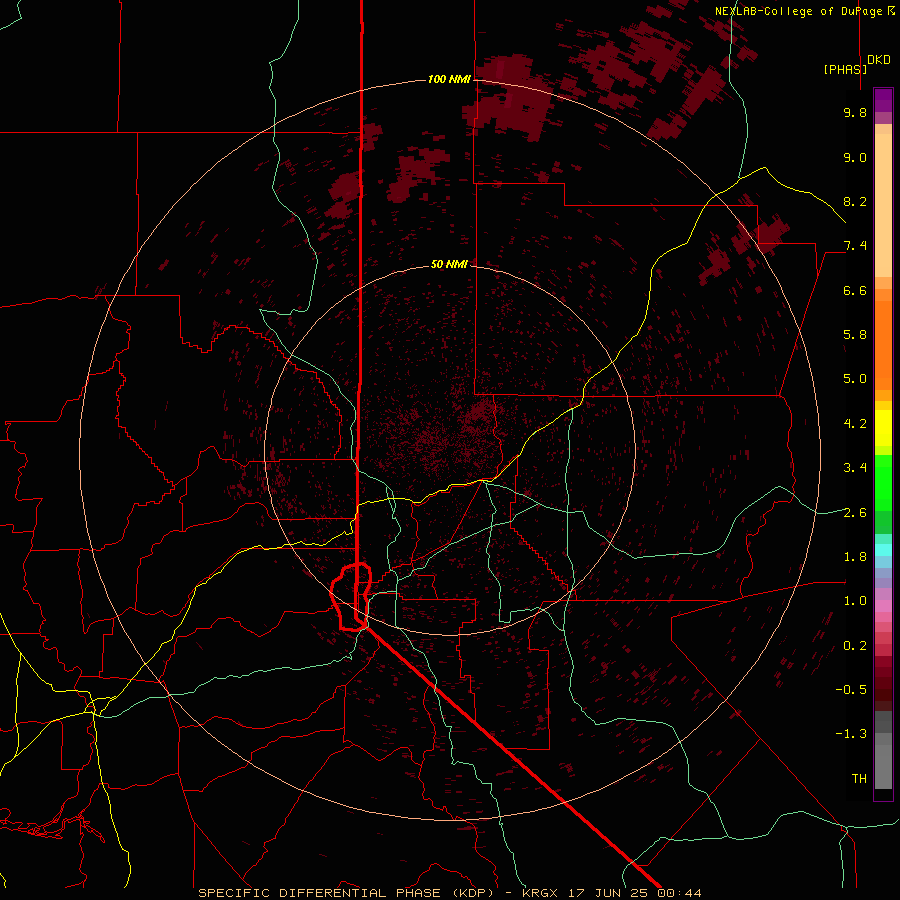Click the 100 NMI range ring label

click(x=449, y=79)
